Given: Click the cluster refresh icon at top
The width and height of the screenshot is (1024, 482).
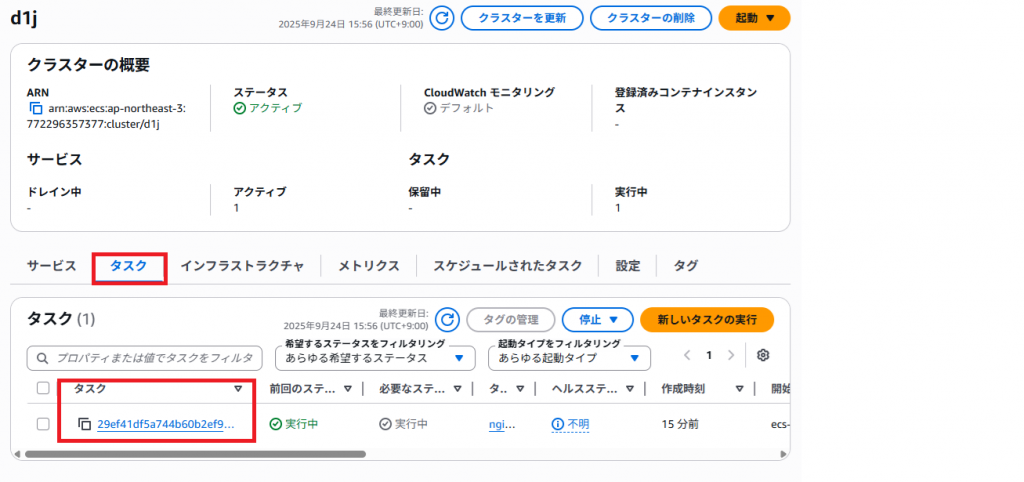Looking at the screenshot, I should [x=442, y=18].
